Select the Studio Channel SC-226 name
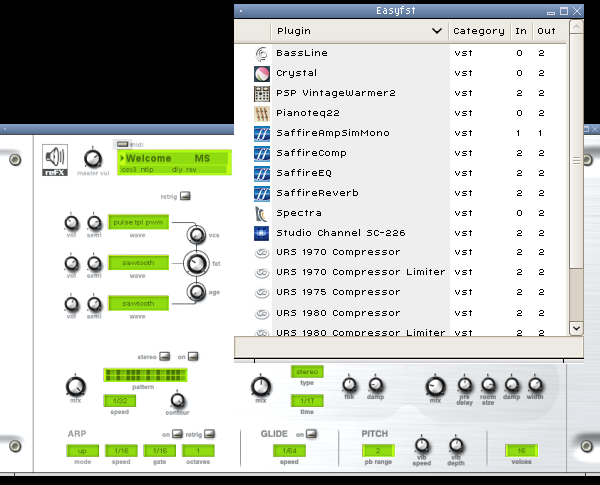Screen dimensions: 600x485 (341, 233)
